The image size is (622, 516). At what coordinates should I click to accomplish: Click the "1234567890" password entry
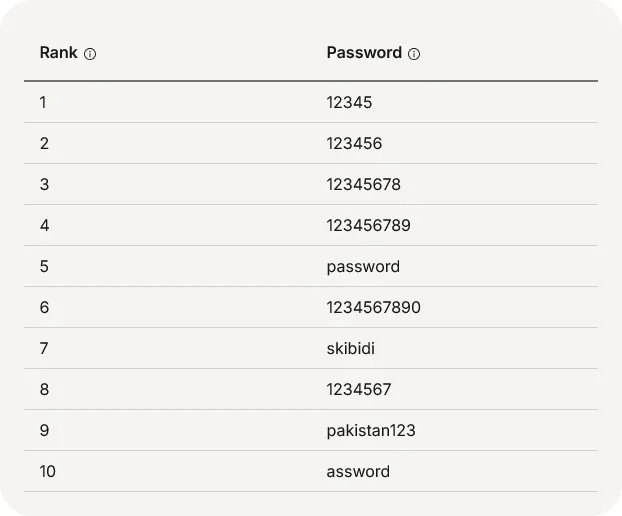(373, 307)
